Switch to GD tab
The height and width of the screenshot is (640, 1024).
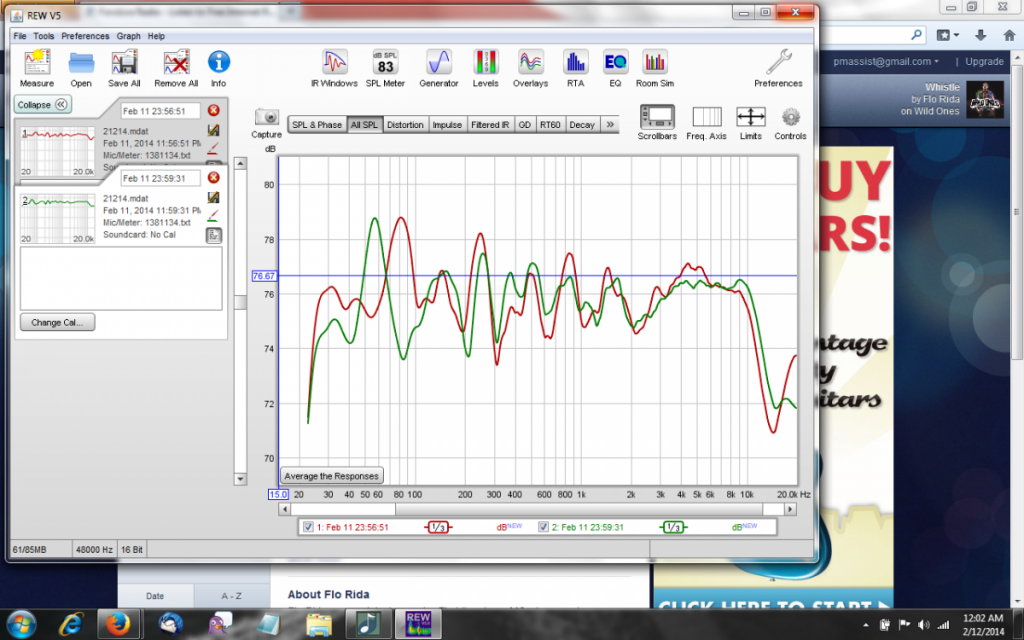pyautogui.click(x=524, y=125)
